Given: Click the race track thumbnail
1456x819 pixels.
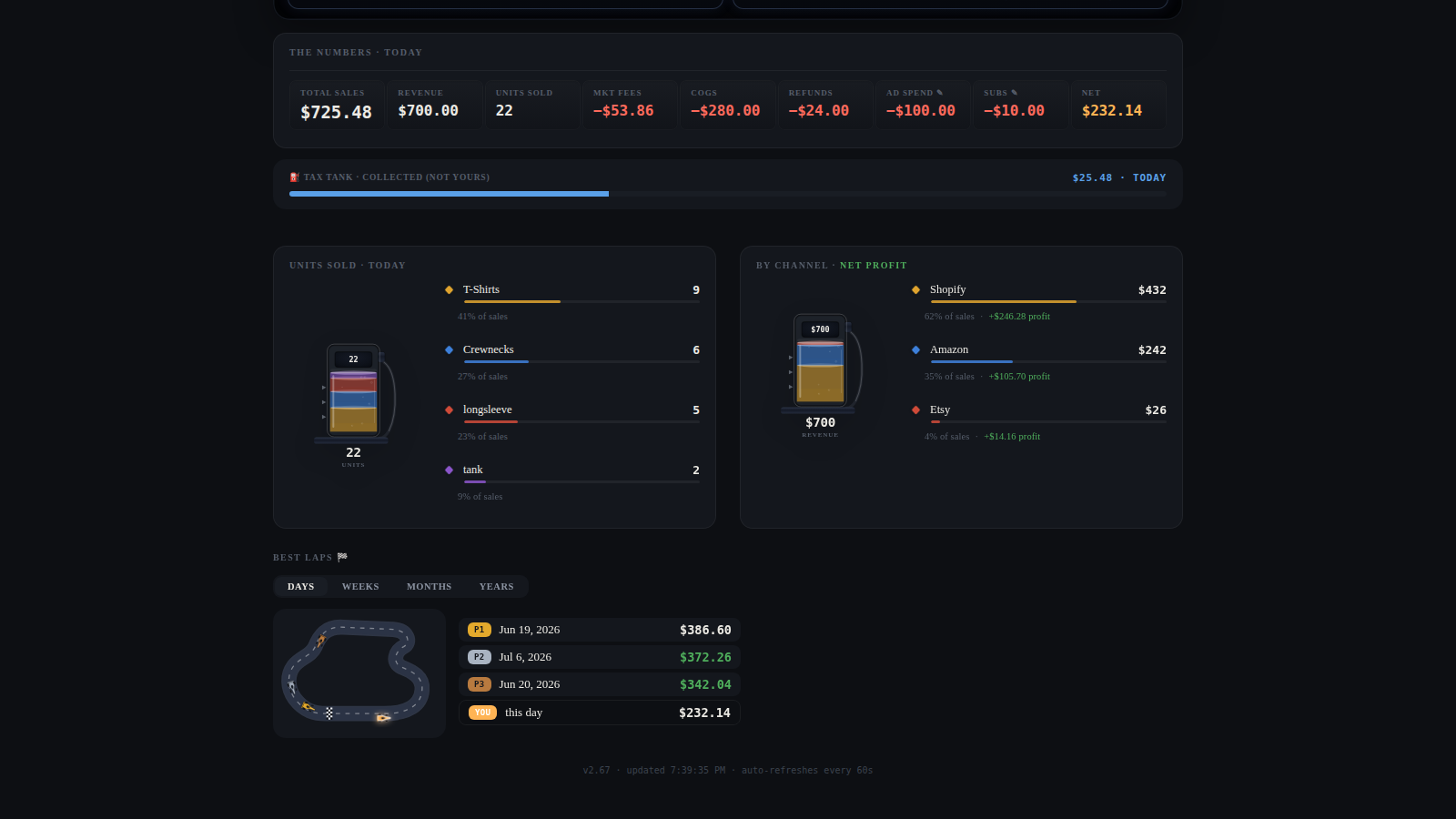Looking at the screenshot, I should click(x=359, y=673).
